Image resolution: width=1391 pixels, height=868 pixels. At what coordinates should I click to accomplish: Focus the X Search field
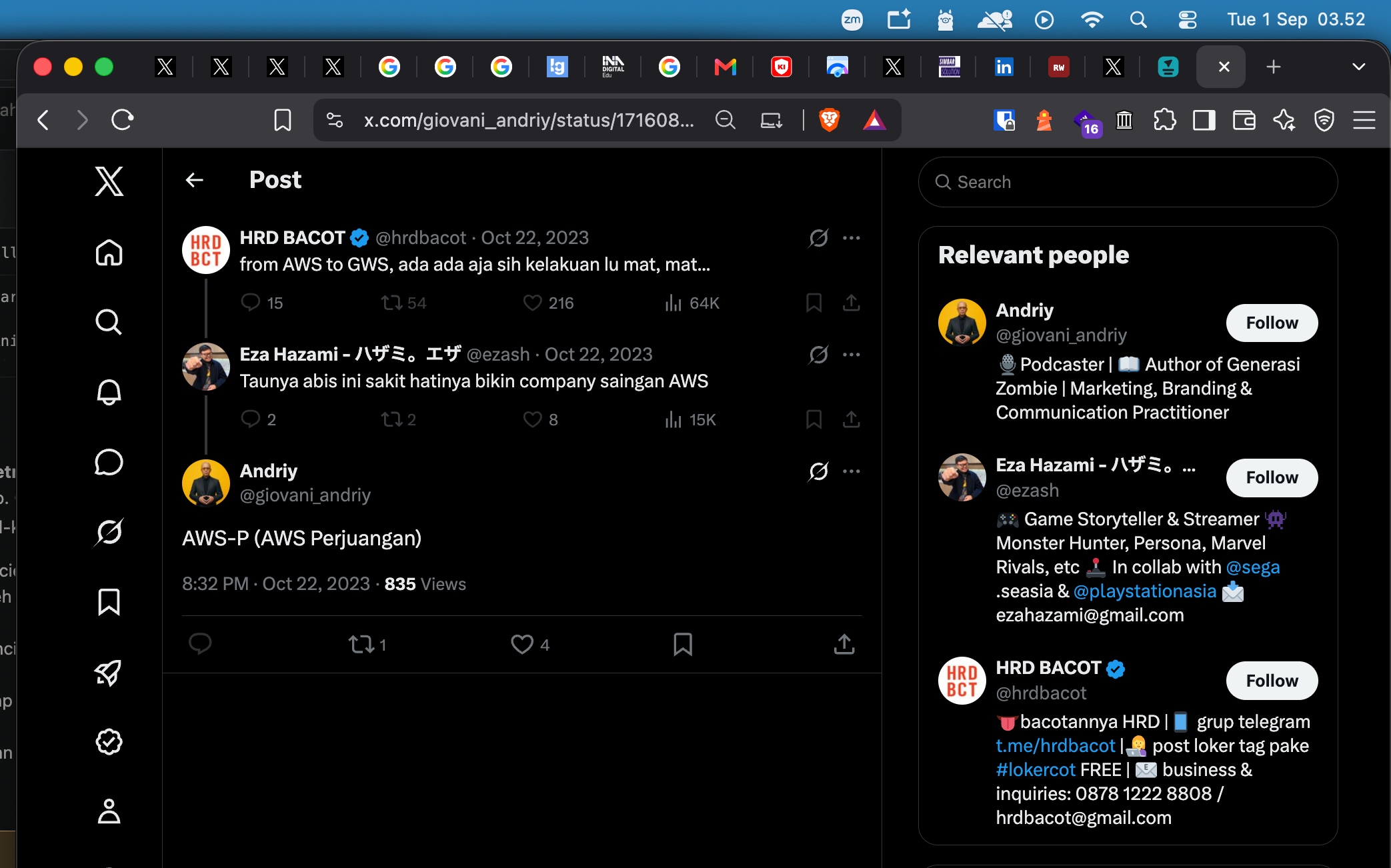pyautogui.click(x=1128, y=182)
